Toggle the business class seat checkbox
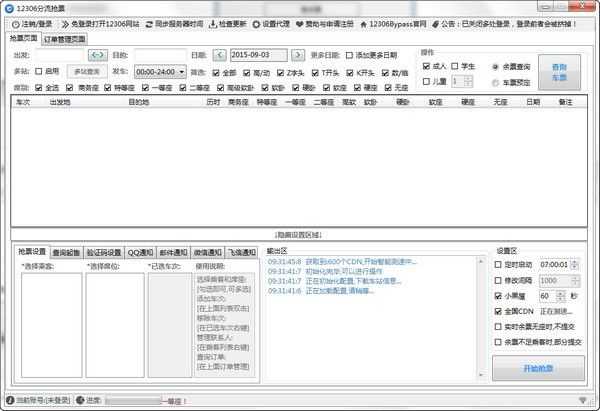The width and height of the screenshot is (600, 411). 69,88
